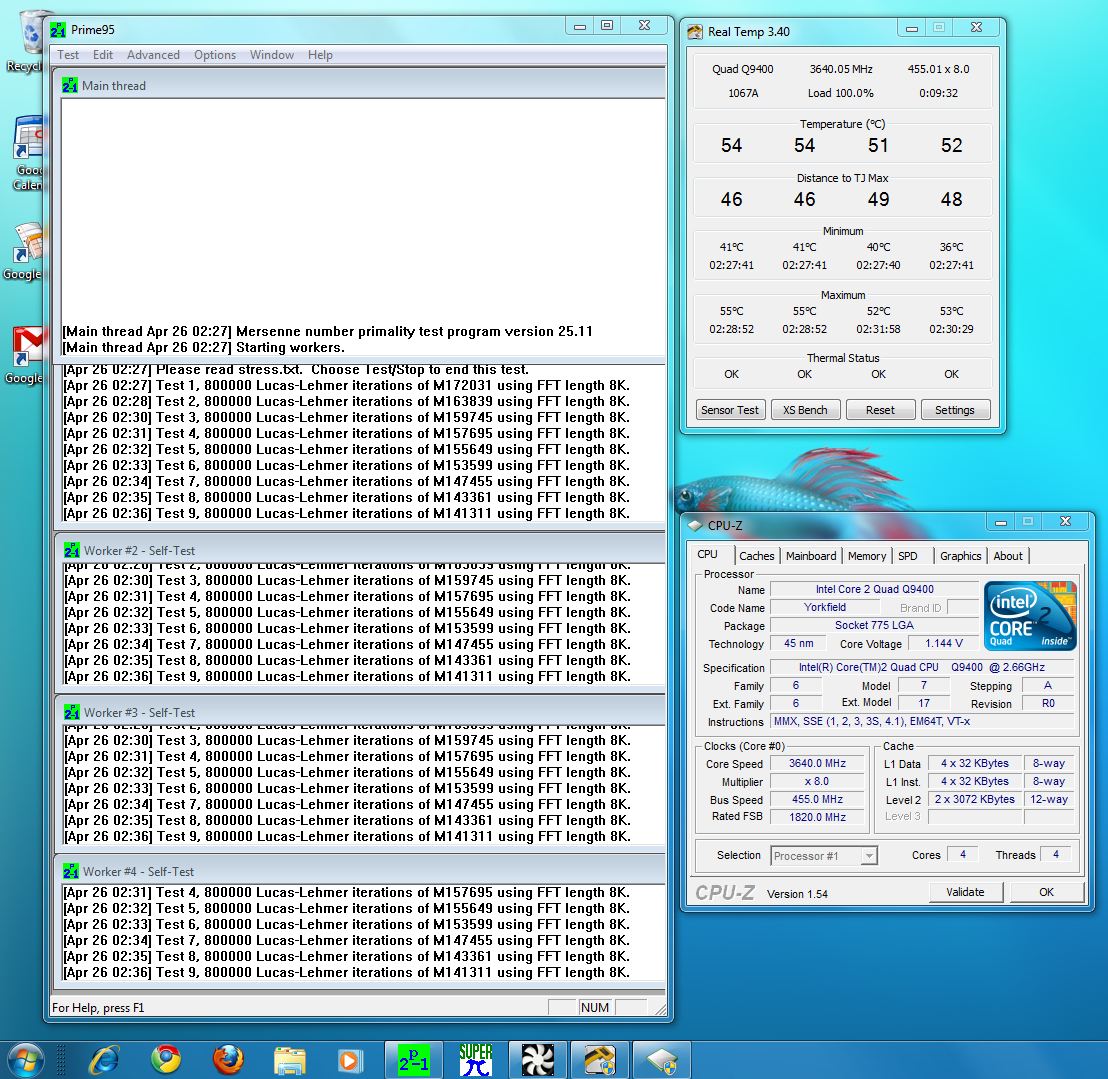Click the Worker #4 Self-Test window icon
This screenshot has width=1108, height=1079.
click(71, 871)
